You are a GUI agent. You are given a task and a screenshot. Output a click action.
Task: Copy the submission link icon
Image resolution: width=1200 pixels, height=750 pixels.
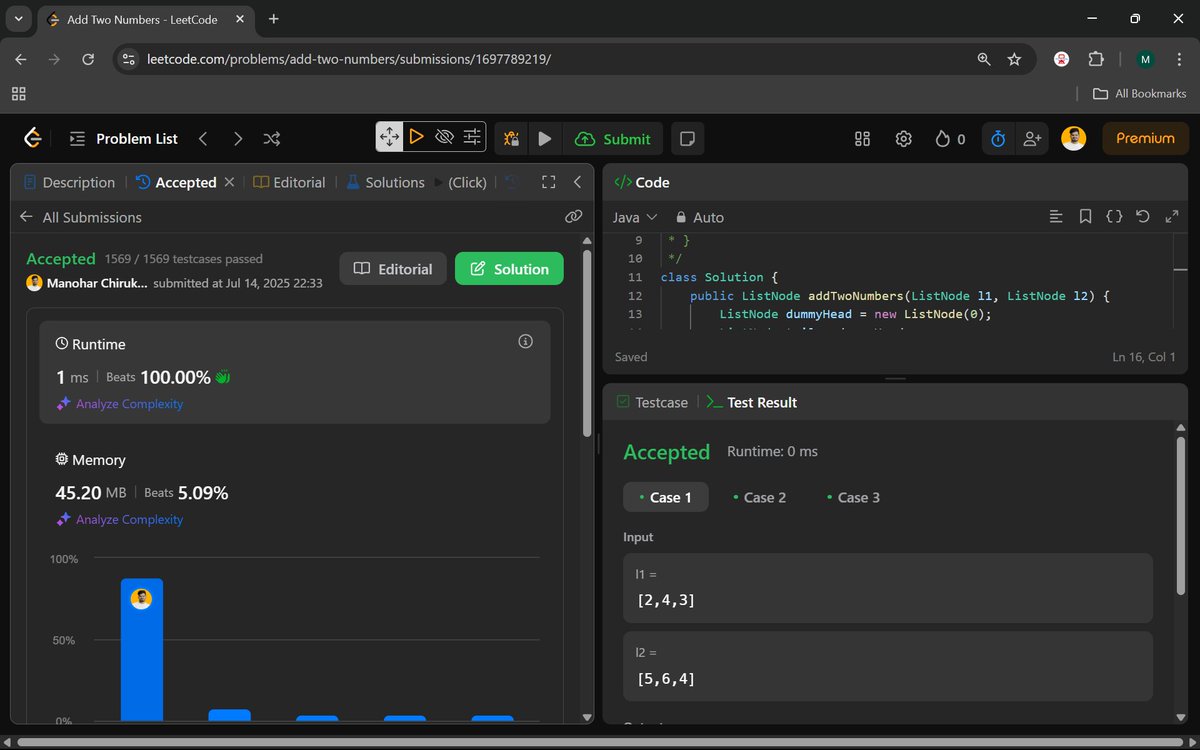coord(573,216)
